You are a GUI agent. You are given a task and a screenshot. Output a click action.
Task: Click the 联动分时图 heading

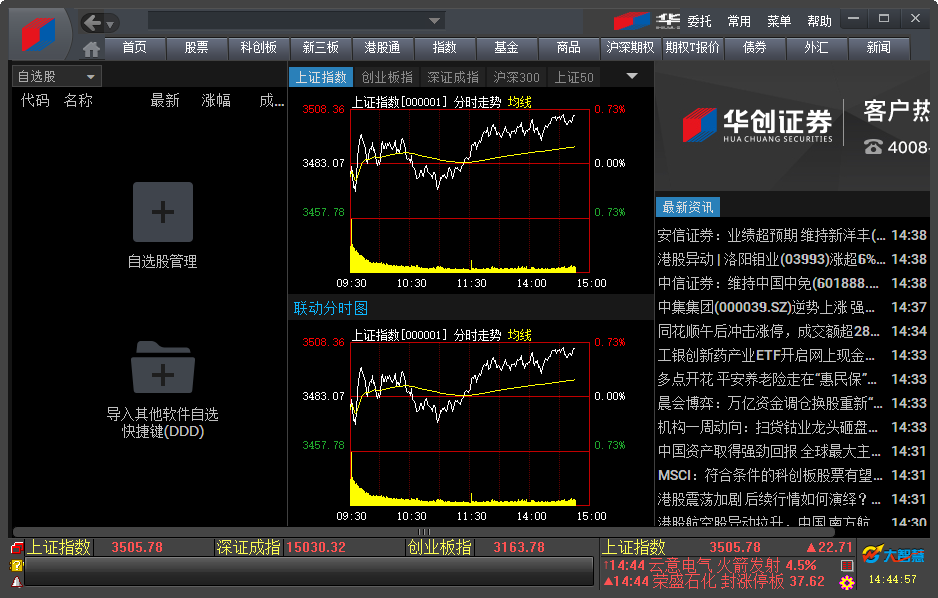[x=330, y=309]
